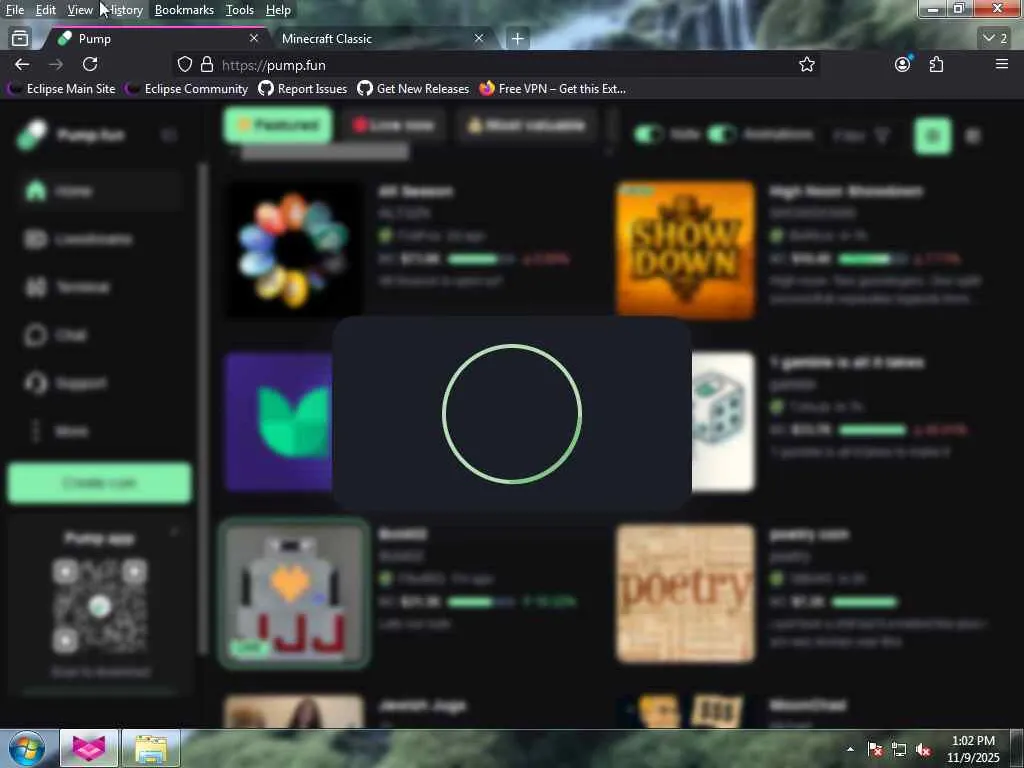
Task: Open the gray robot coin thumbnail
Action: coord(295,593)
